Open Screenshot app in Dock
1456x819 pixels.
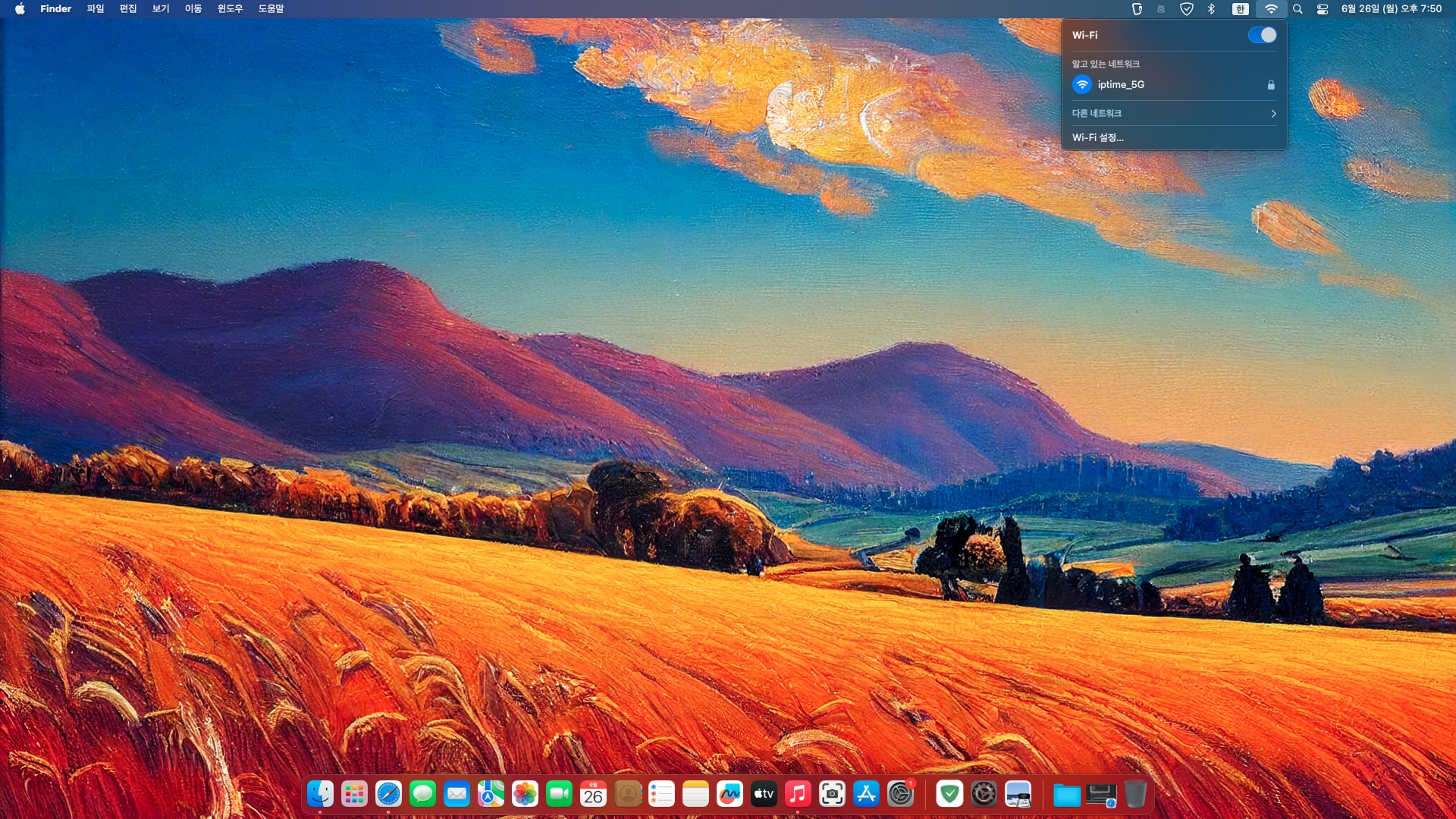832,794
